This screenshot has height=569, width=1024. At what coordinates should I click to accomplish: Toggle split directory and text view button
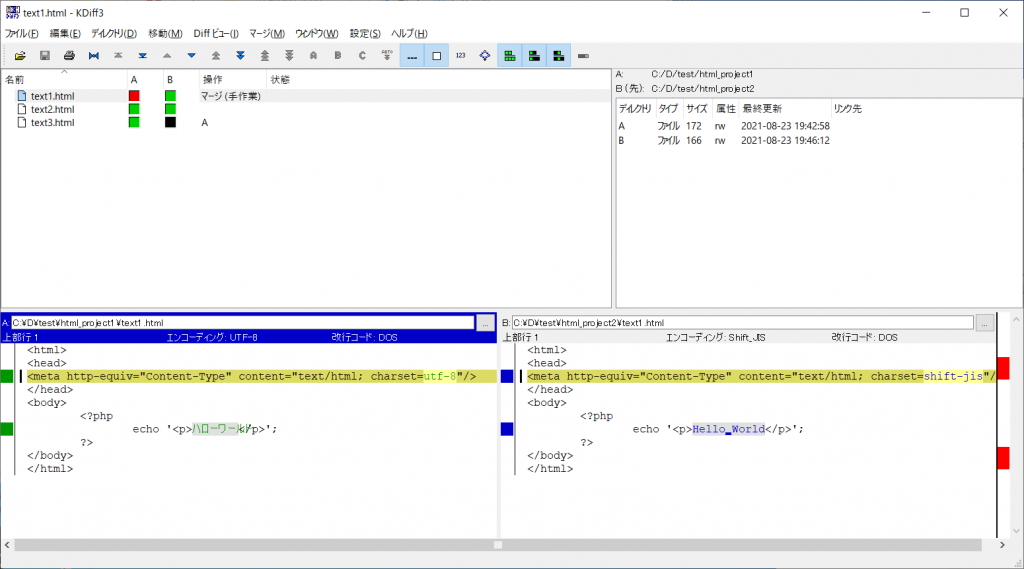pos(510,55)
